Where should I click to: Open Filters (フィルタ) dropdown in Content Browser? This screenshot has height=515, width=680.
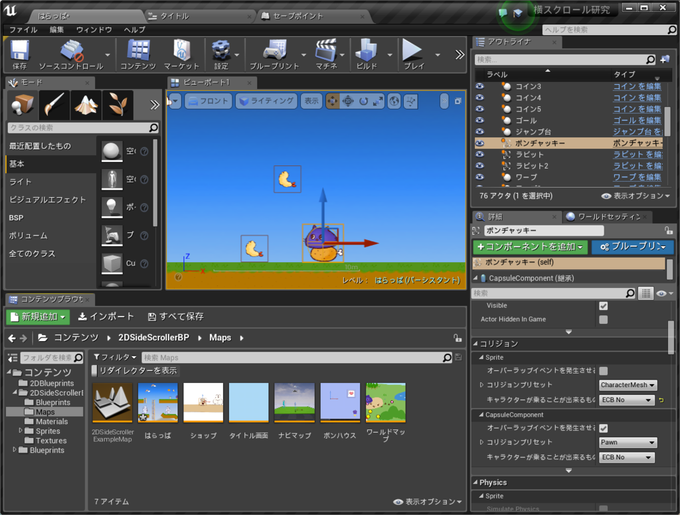(x=115, y=357)
